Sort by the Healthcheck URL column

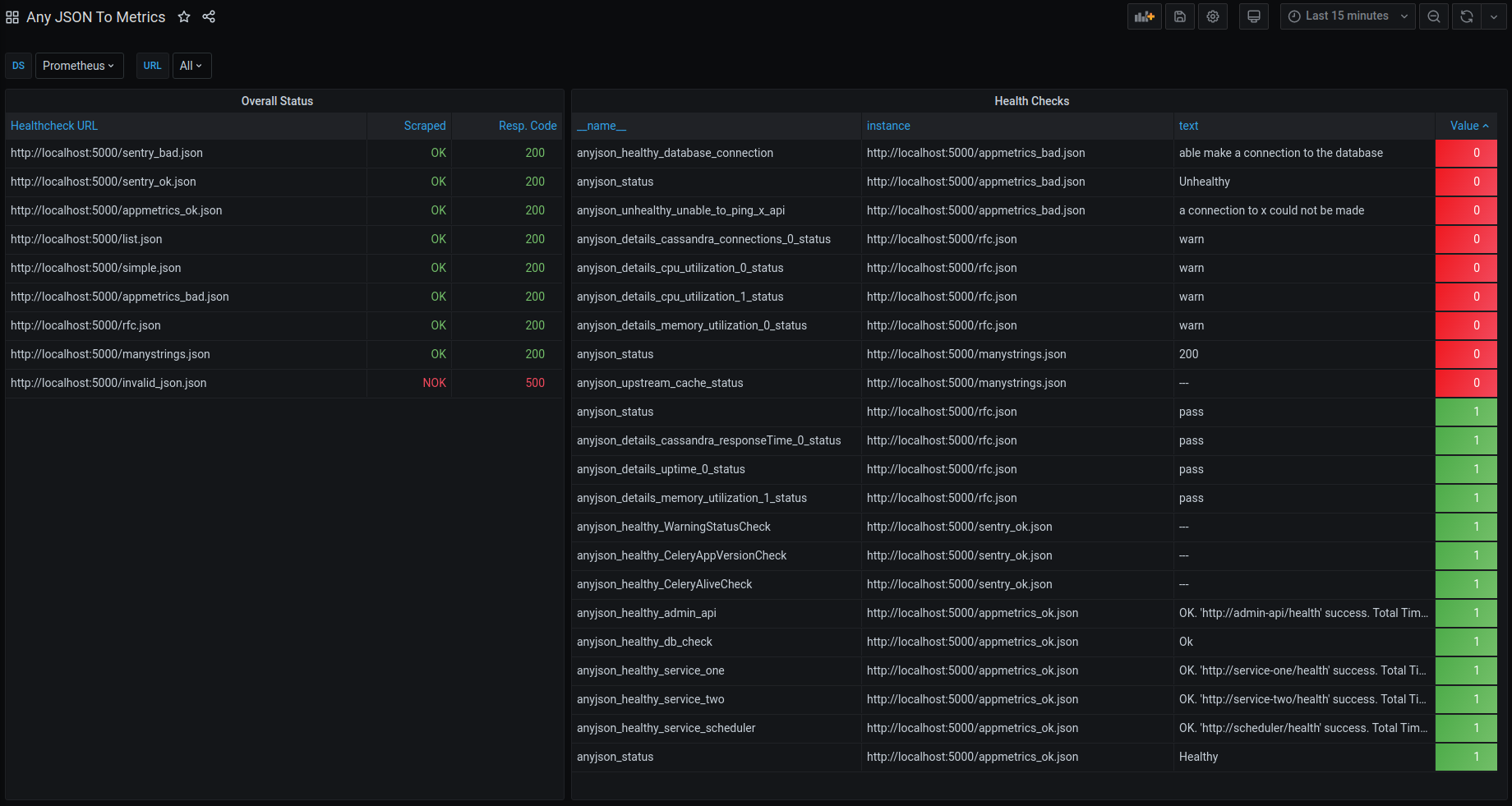coord(54,126)
